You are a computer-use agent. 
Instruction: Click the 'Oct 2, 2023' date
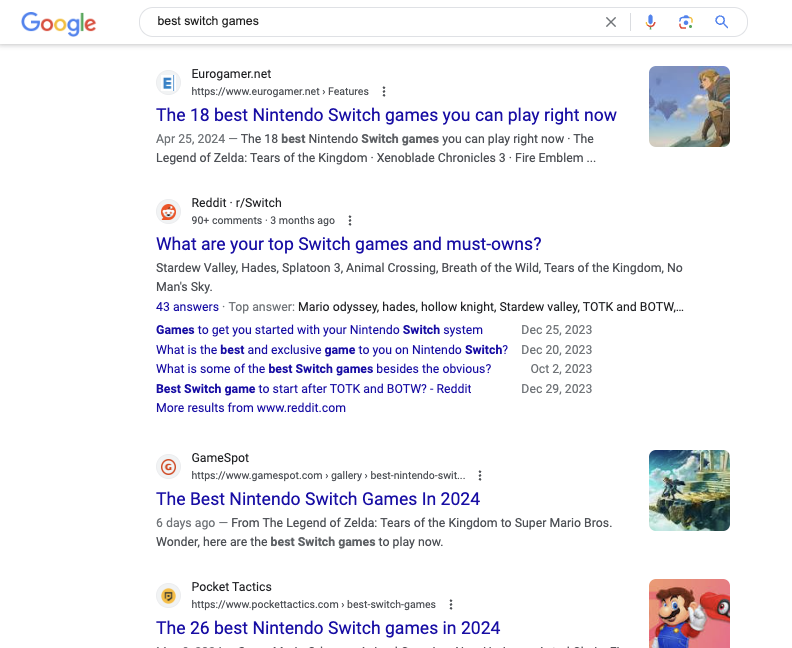[561, 369]
